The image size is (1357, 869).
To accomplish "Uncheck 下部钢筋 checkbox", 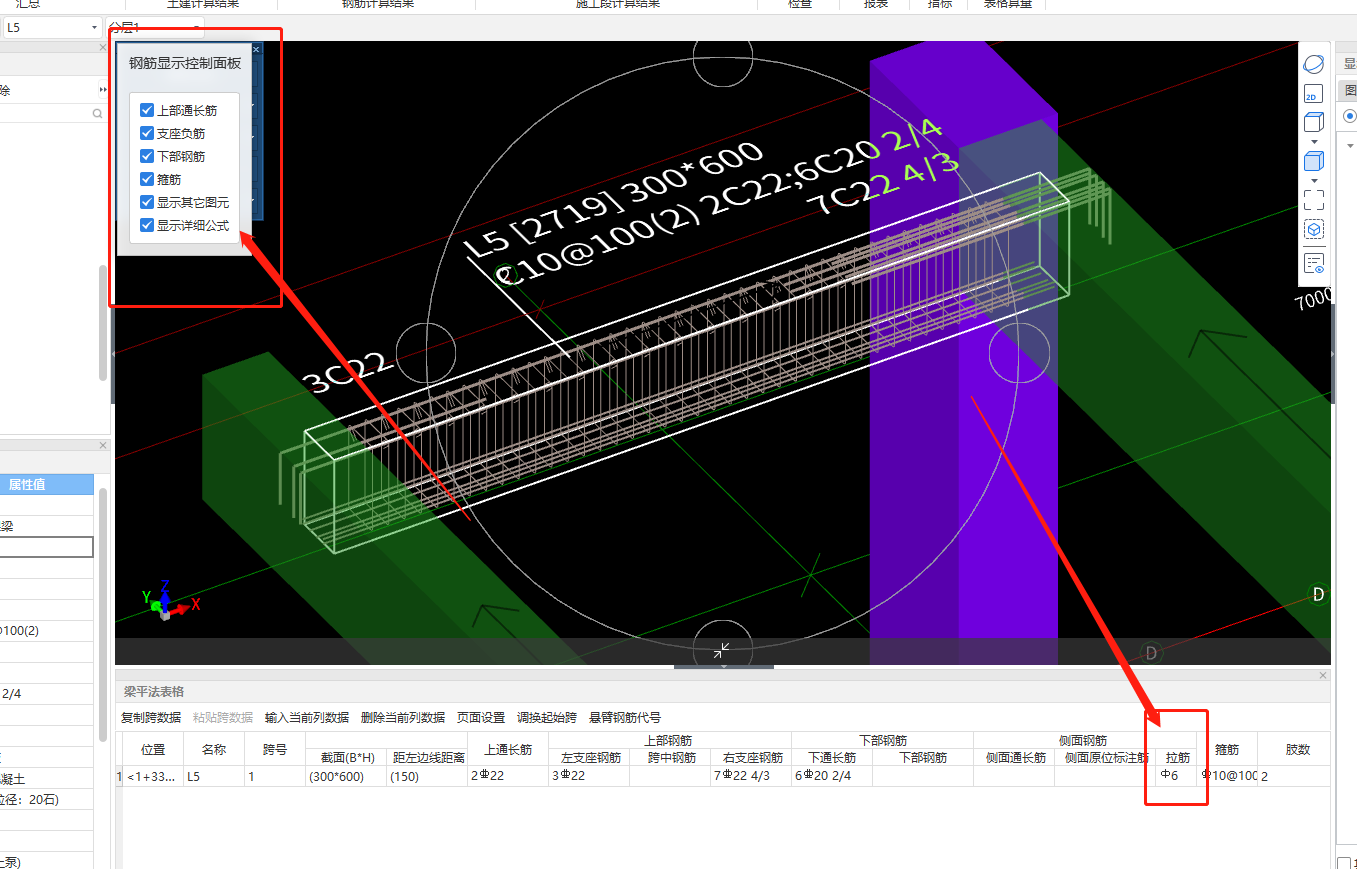I will point(147,156).
